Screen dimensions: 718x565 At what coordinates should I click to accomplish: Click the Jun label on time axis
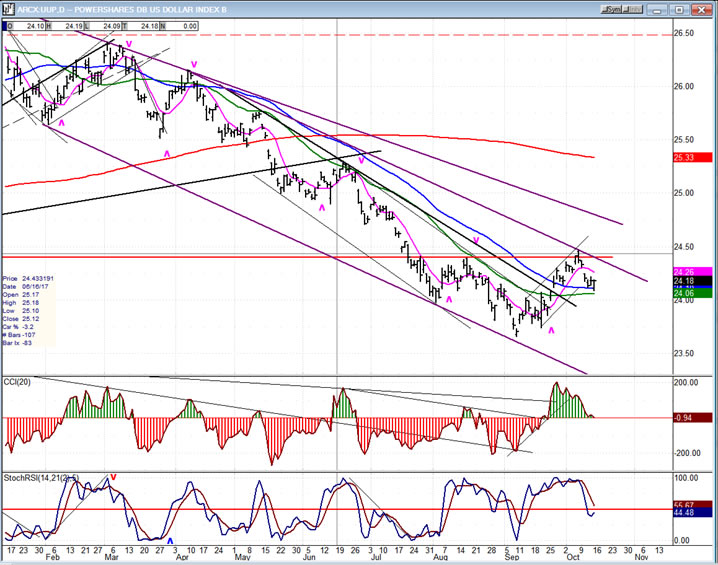(x=310, y=557)
